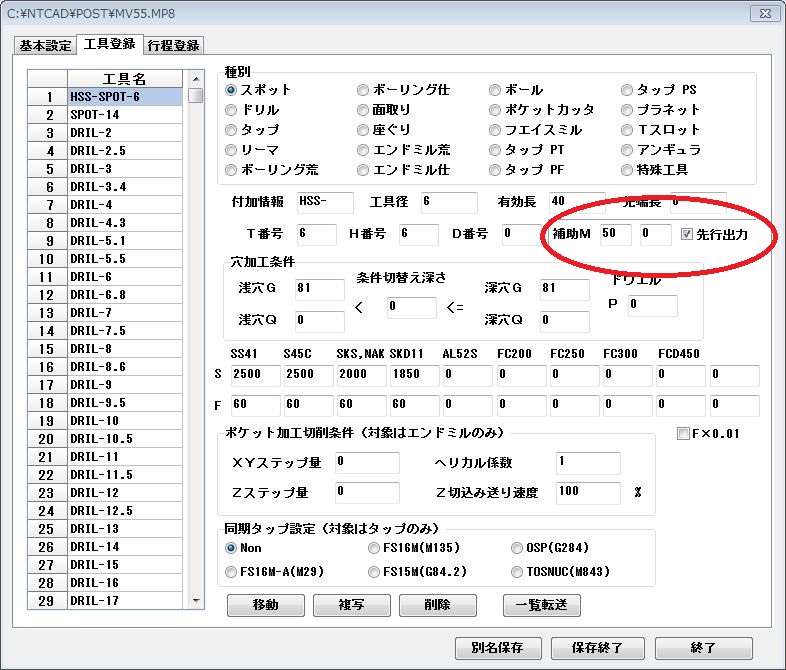The height and width of the screenshot is (670, 786).
Task: Click the 工具名 column header
Action: tap(125, 79)
